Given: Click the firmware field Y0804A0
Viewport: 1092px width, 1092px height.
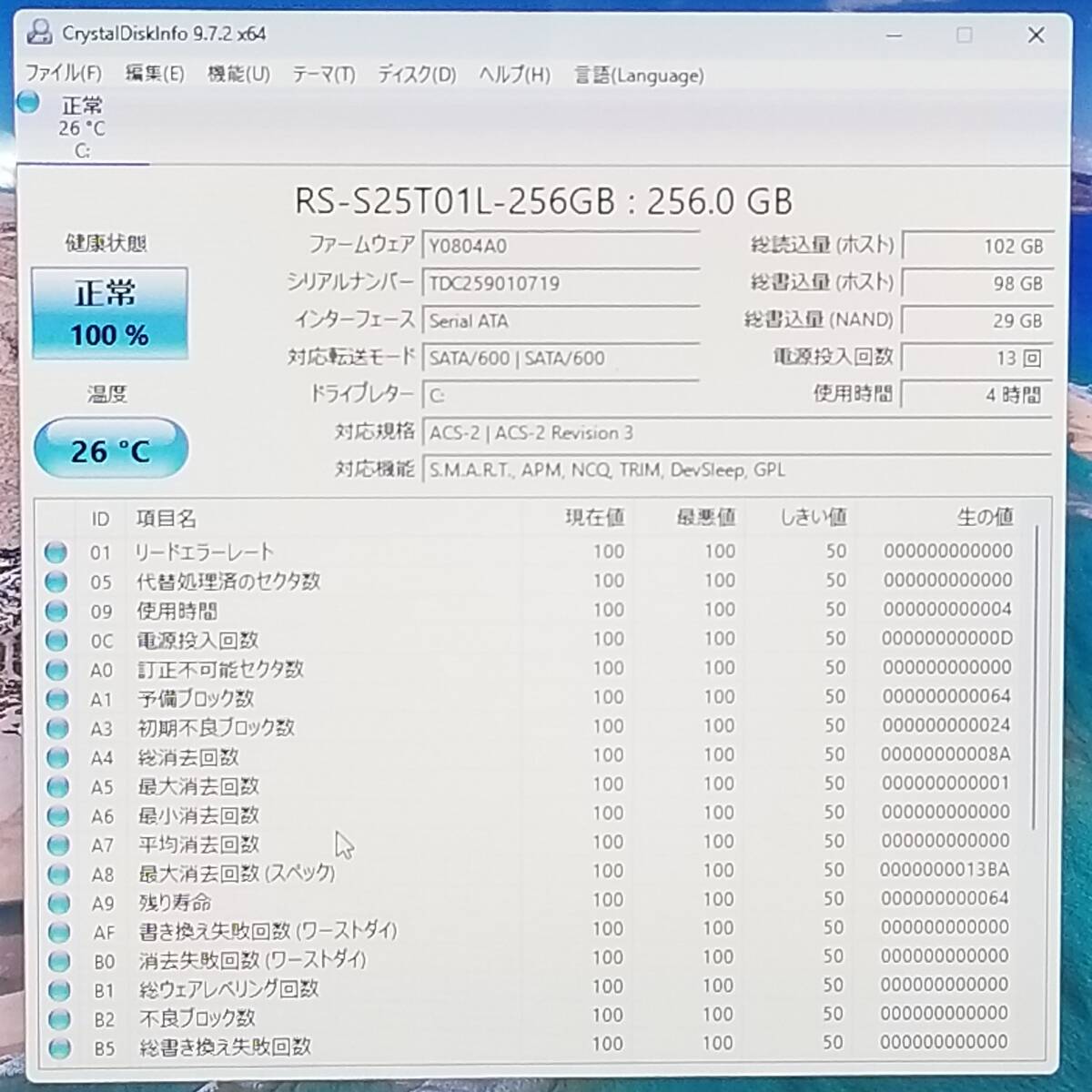Looking at the screenshot, I should pyautogui.click(x=561, y=246).
